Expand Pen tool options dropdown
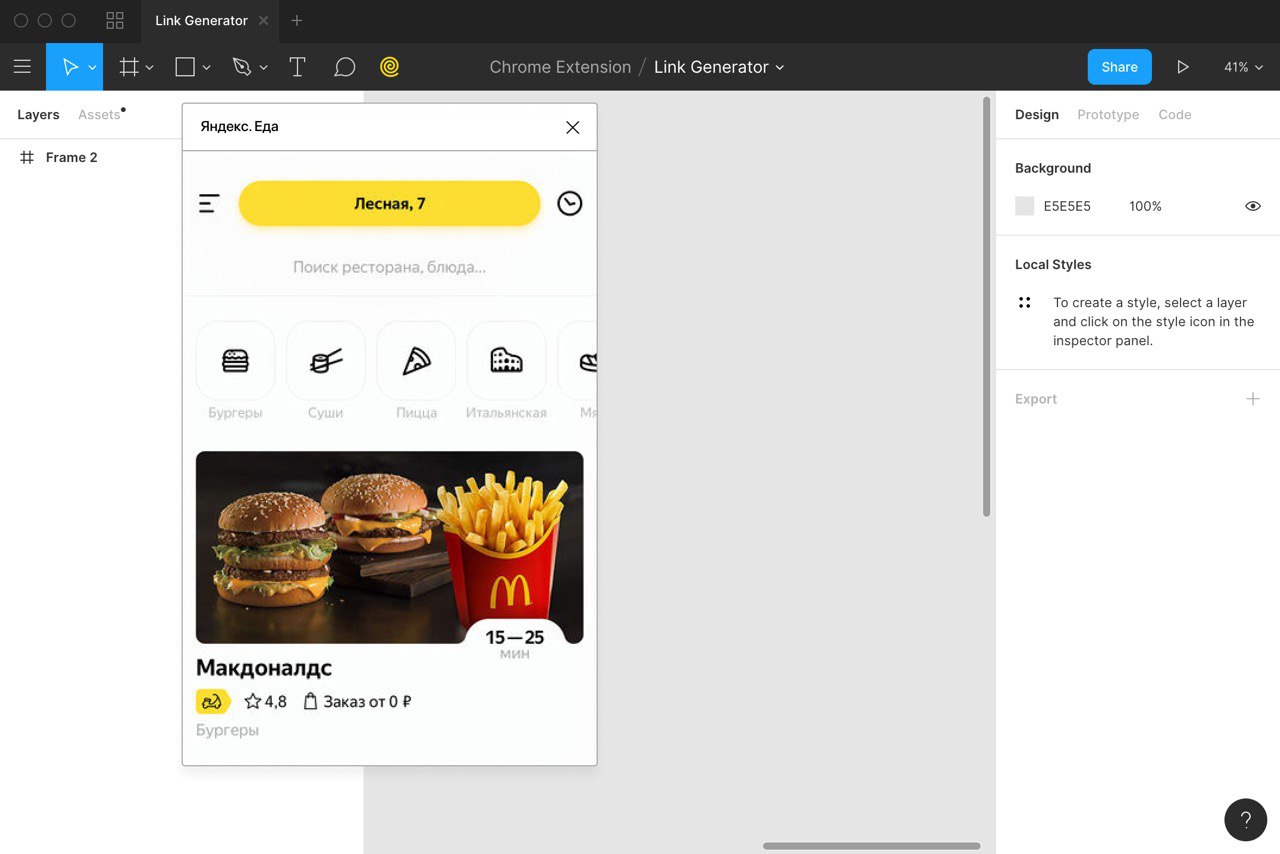This screenshot has height=854, width=1280. (x=264, y=68)
